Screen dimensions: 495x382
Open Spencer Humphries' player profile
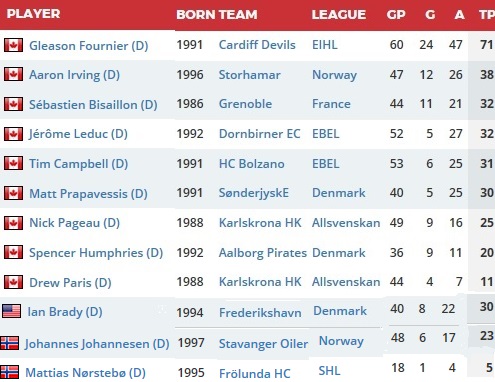pos(96,253)
